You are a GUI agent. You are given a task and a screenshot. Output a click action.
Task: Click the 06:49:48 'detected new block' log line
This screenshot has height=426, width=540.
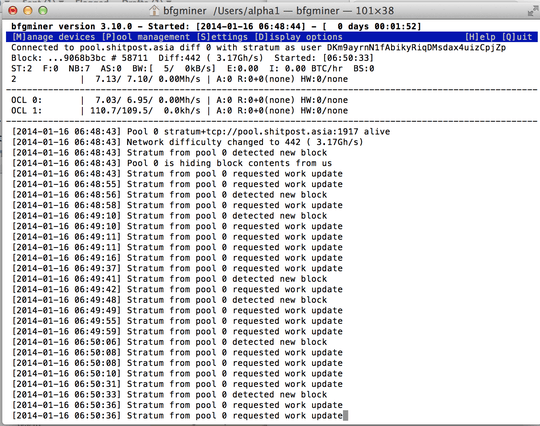pyautogui.click(x=169, y=300)
